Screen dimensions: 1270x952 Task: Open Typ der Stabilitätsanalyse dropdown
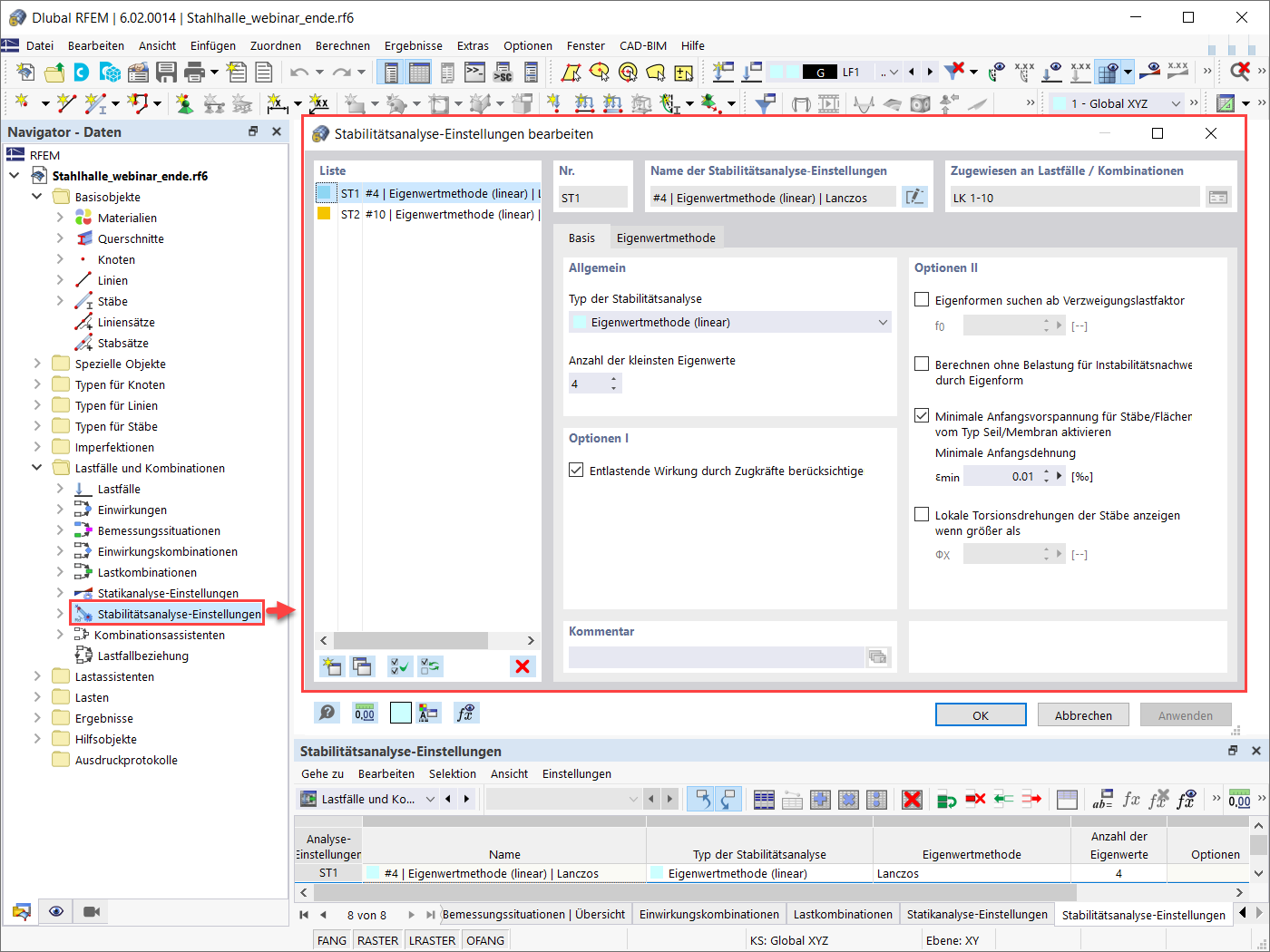point(730,322)
